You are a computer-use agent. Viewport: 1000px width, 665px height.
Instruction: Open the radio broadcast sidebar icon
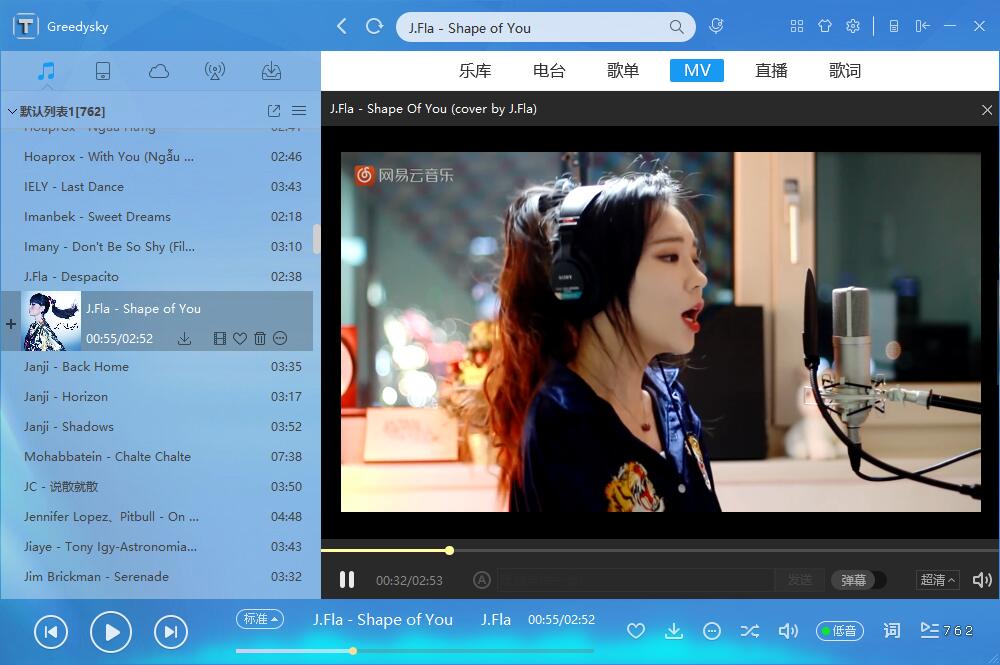[x=214, y=71]
